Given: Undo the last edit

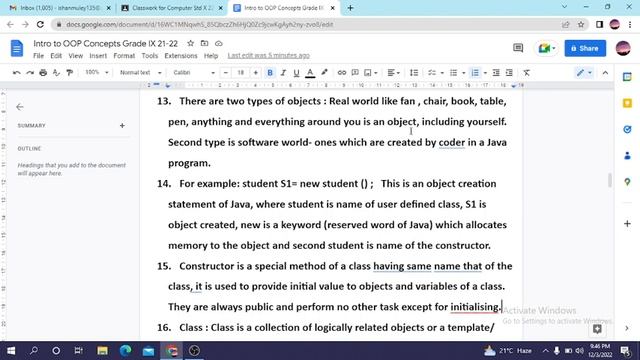Looking at the screenshot, I should click(x=17, y=73).
